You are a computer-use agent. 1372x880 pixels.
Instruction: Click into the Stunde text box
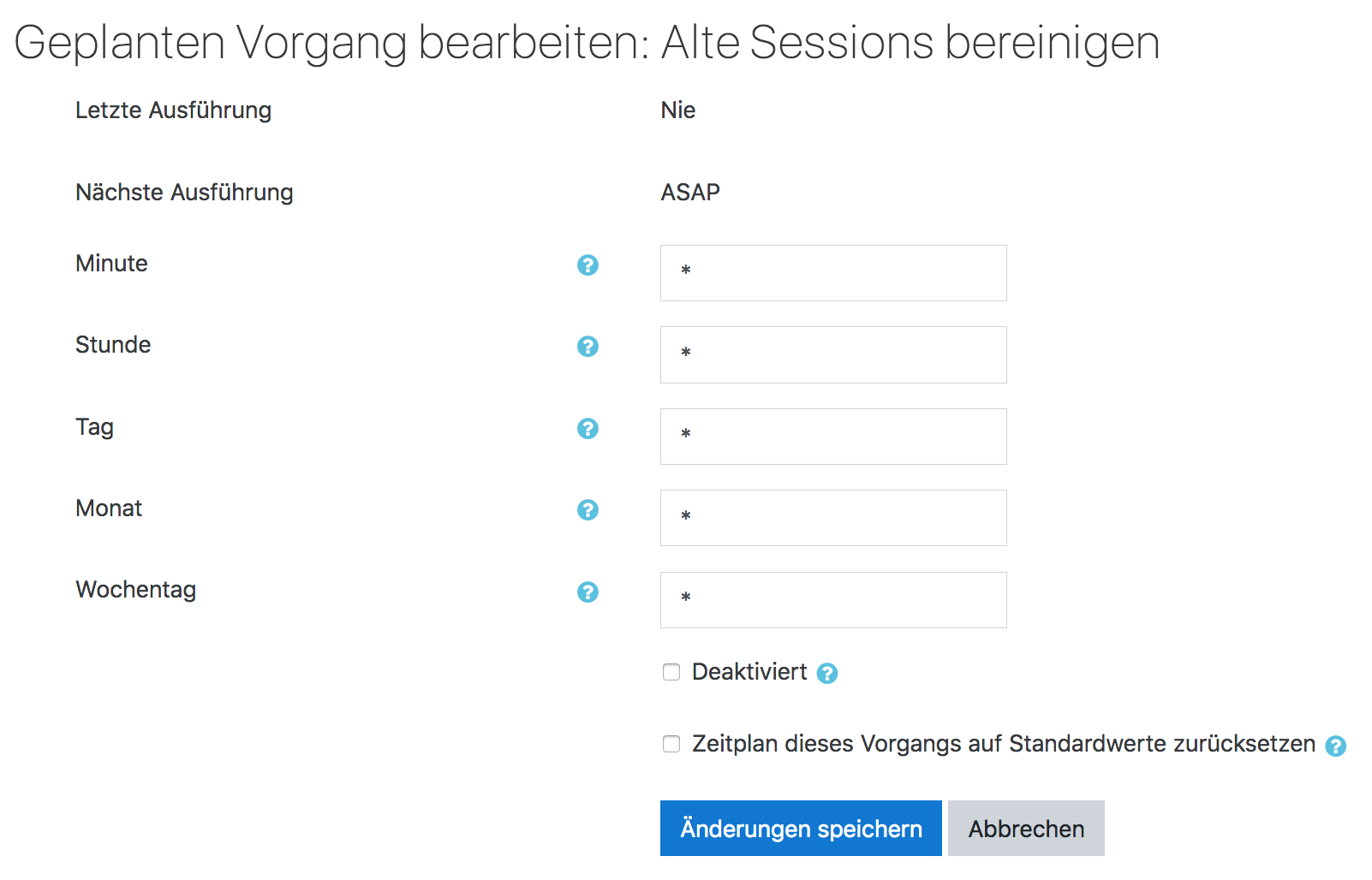coord(833,354)
